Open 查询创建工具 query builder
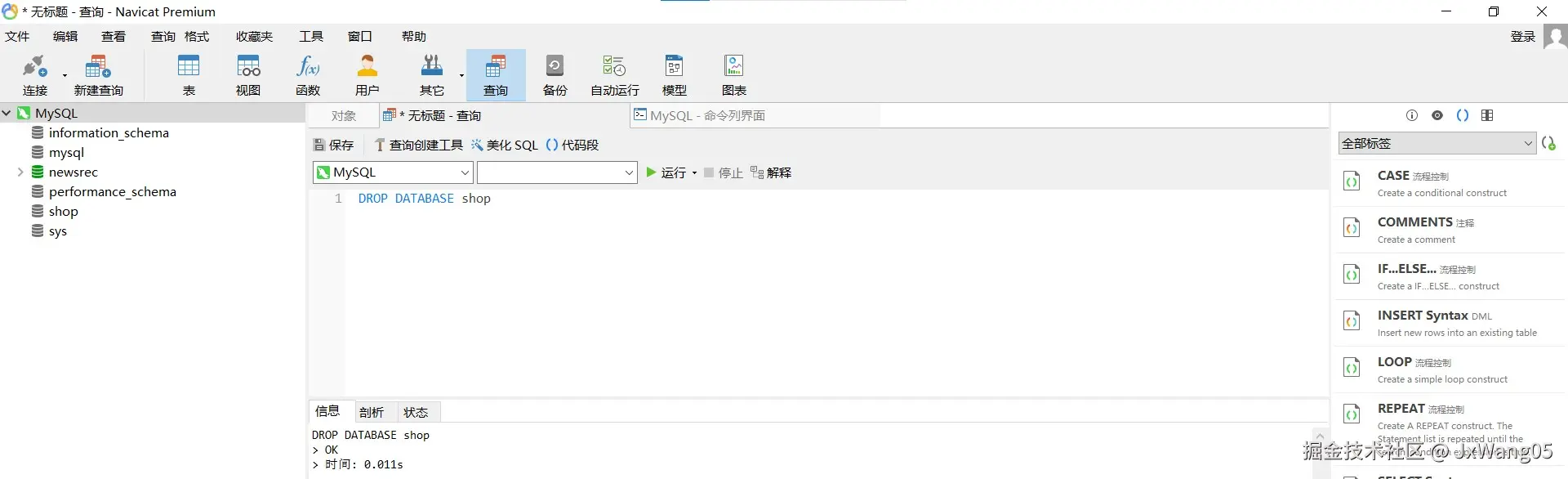The height and width of the screenshot is (479, 1568). pyautogui.click(x=419, y=145)
